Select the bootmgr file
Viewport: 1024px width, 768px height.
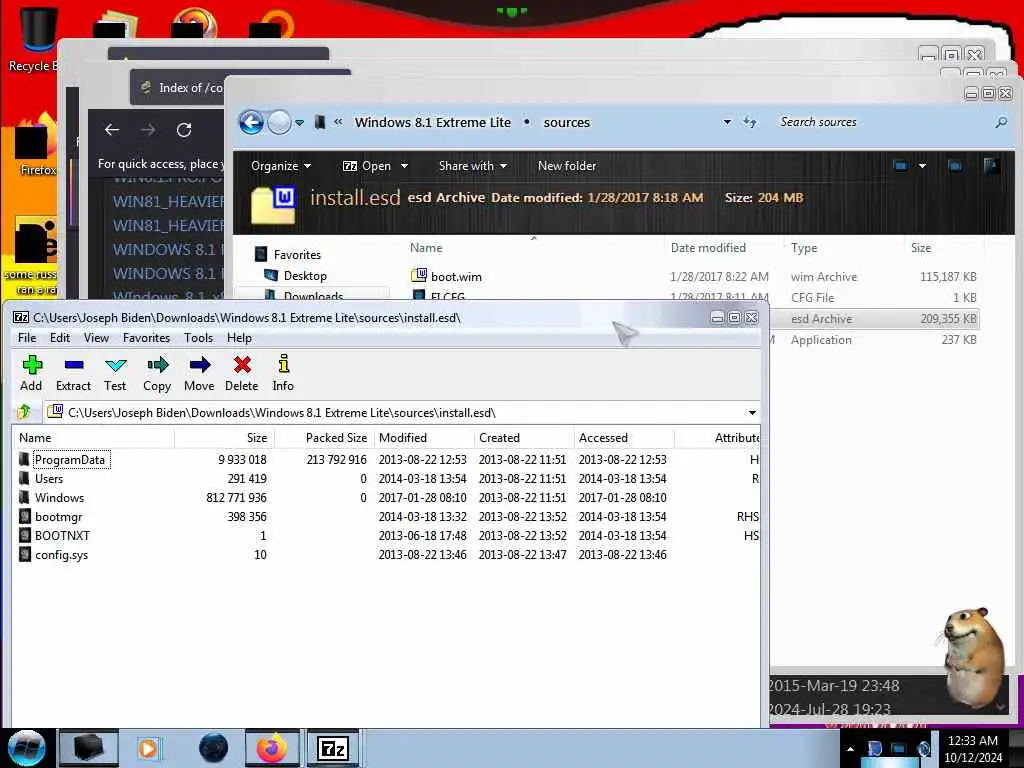(x=385, y=517)
